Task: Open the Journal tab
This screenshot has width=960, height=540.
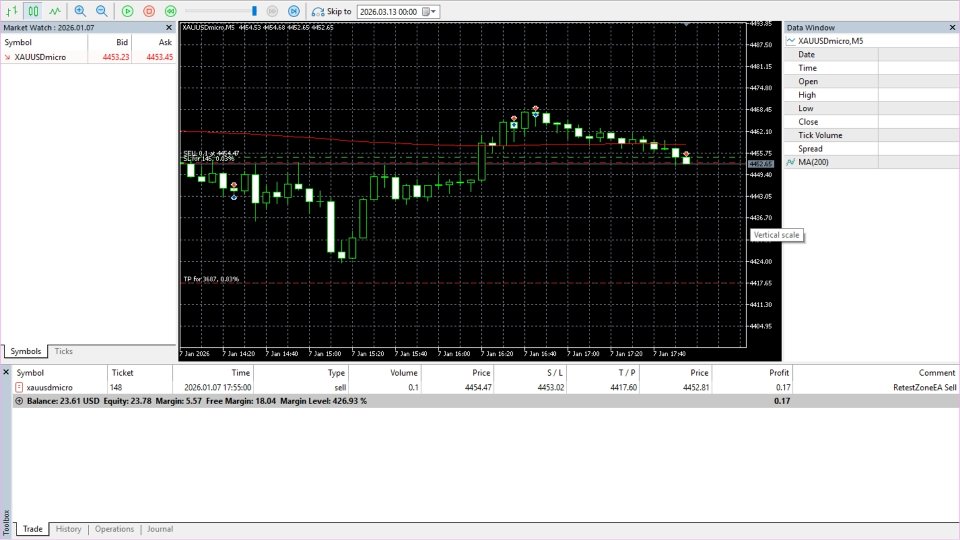Action: 160,529
